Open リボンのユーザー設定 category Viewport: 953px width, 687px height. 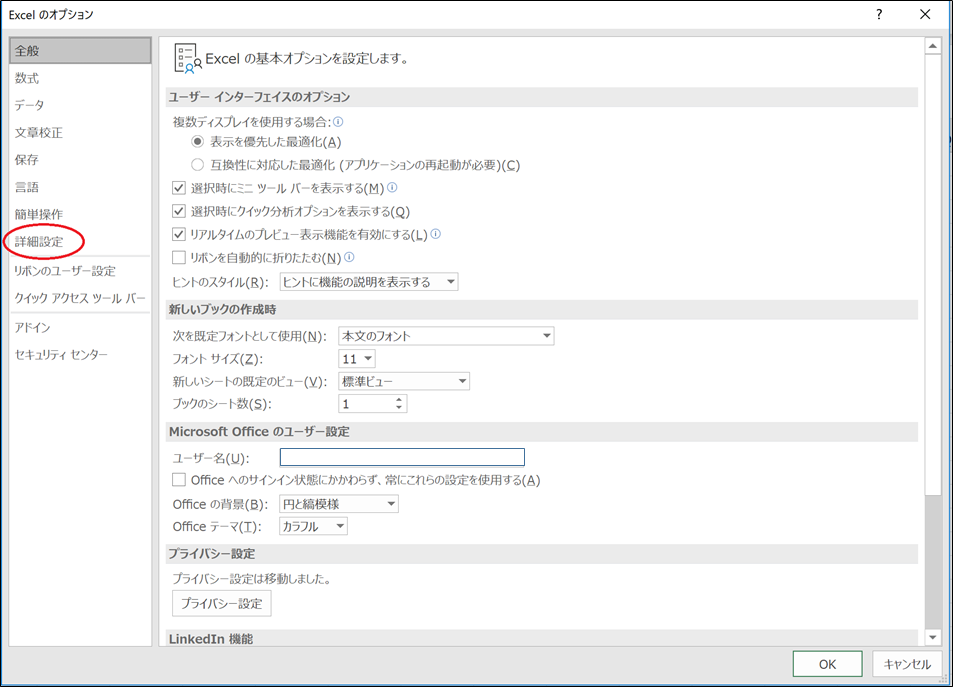[80, 271]
